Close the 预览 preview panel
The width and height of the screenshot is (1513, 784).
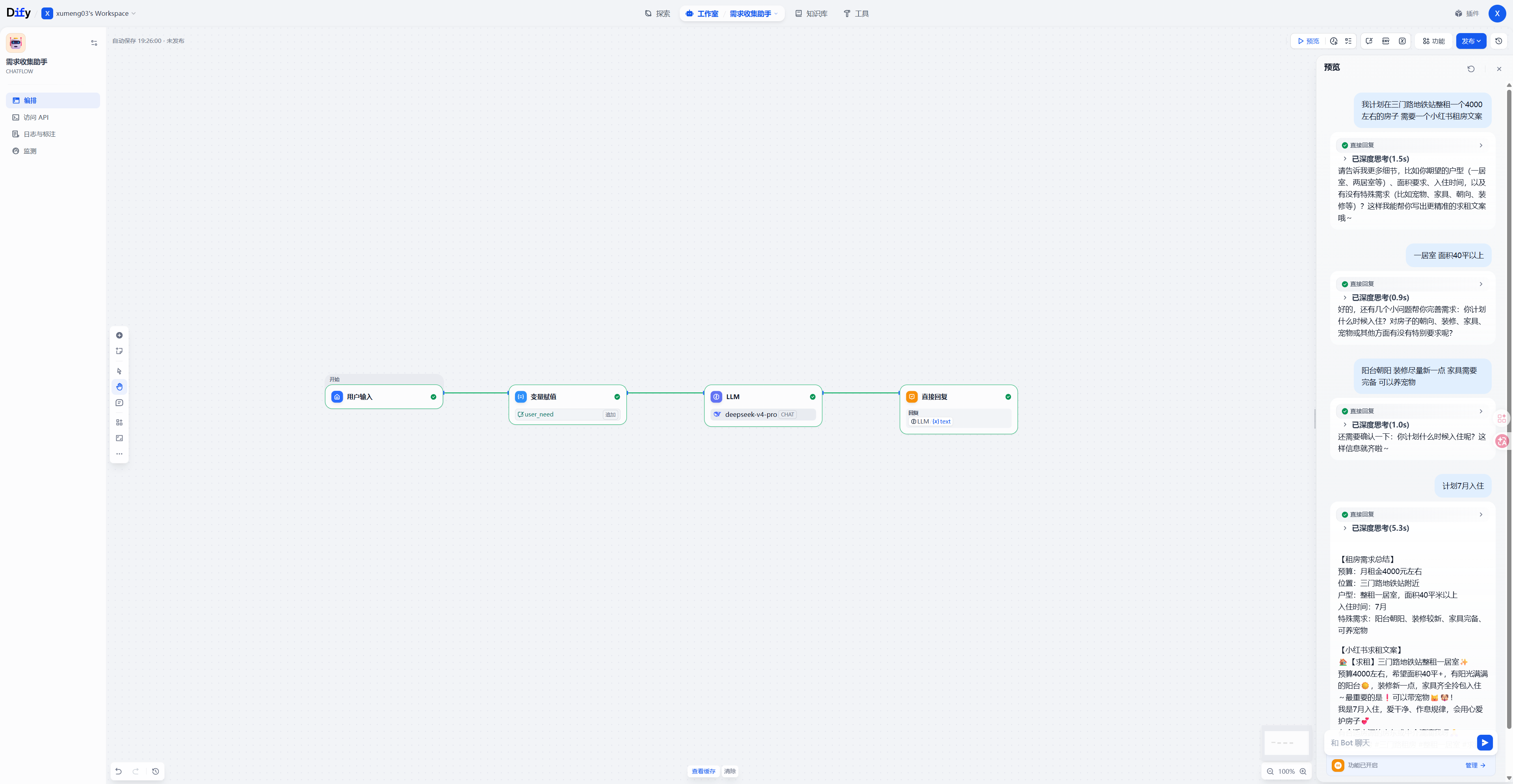pyautogui.click(x=1499, y=69)
